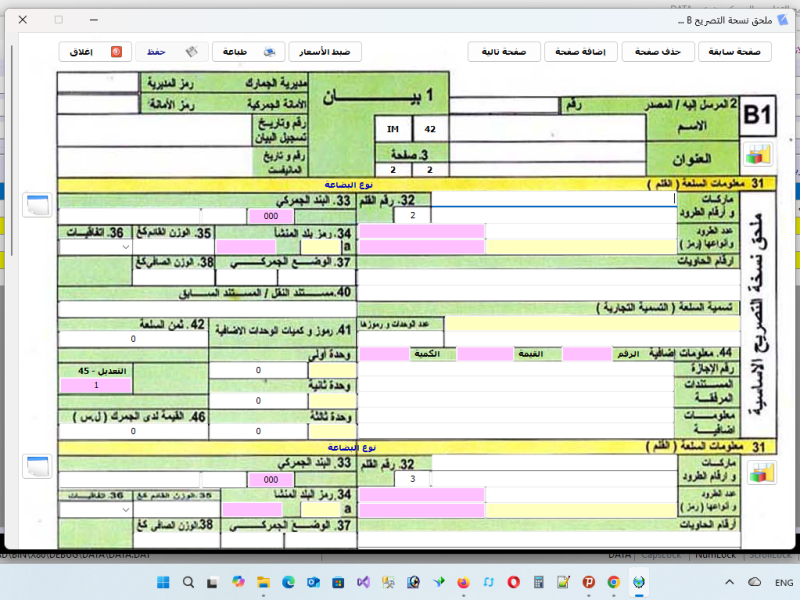Screen dimensions: 800x600
Task: Click the item number field showing 3
Action: [x=412, y=479]
